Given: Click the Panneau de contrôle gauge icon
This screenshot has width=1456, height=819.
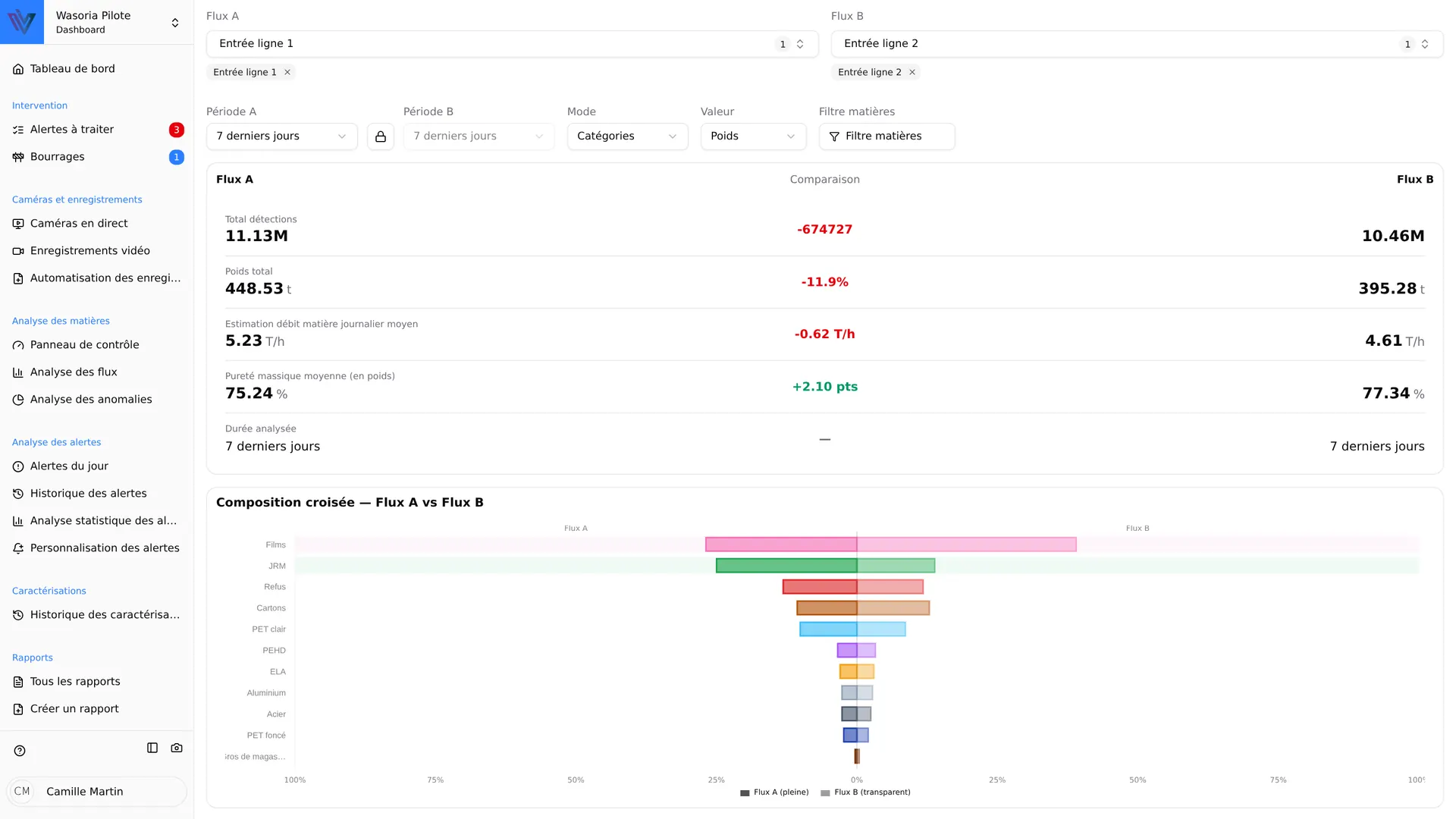Looking at the screenshot, I should [x=18, y=345].
